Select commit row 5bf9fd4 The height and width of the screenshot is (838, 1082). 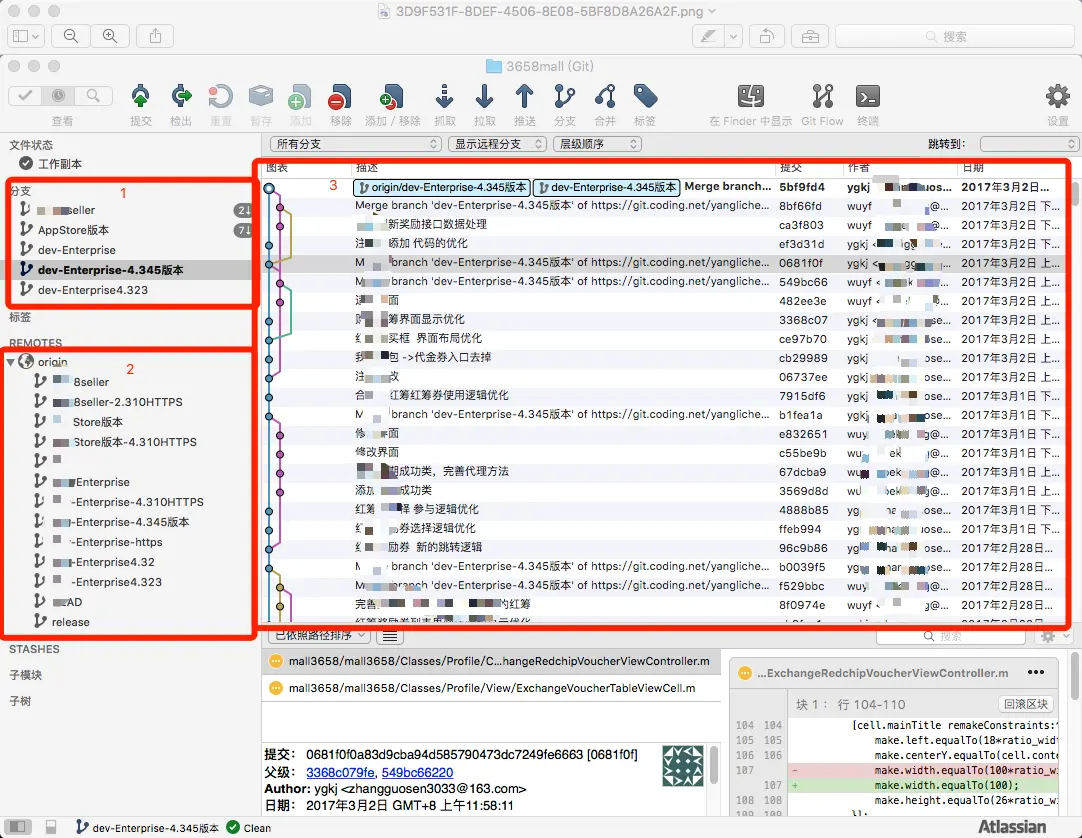665,187
